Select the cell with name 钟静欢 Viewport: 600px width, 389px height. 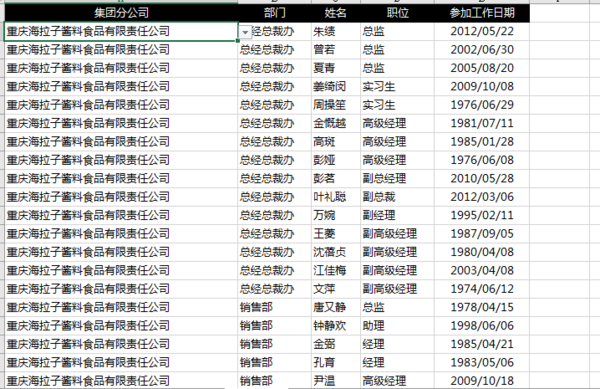tap(336, 326)
